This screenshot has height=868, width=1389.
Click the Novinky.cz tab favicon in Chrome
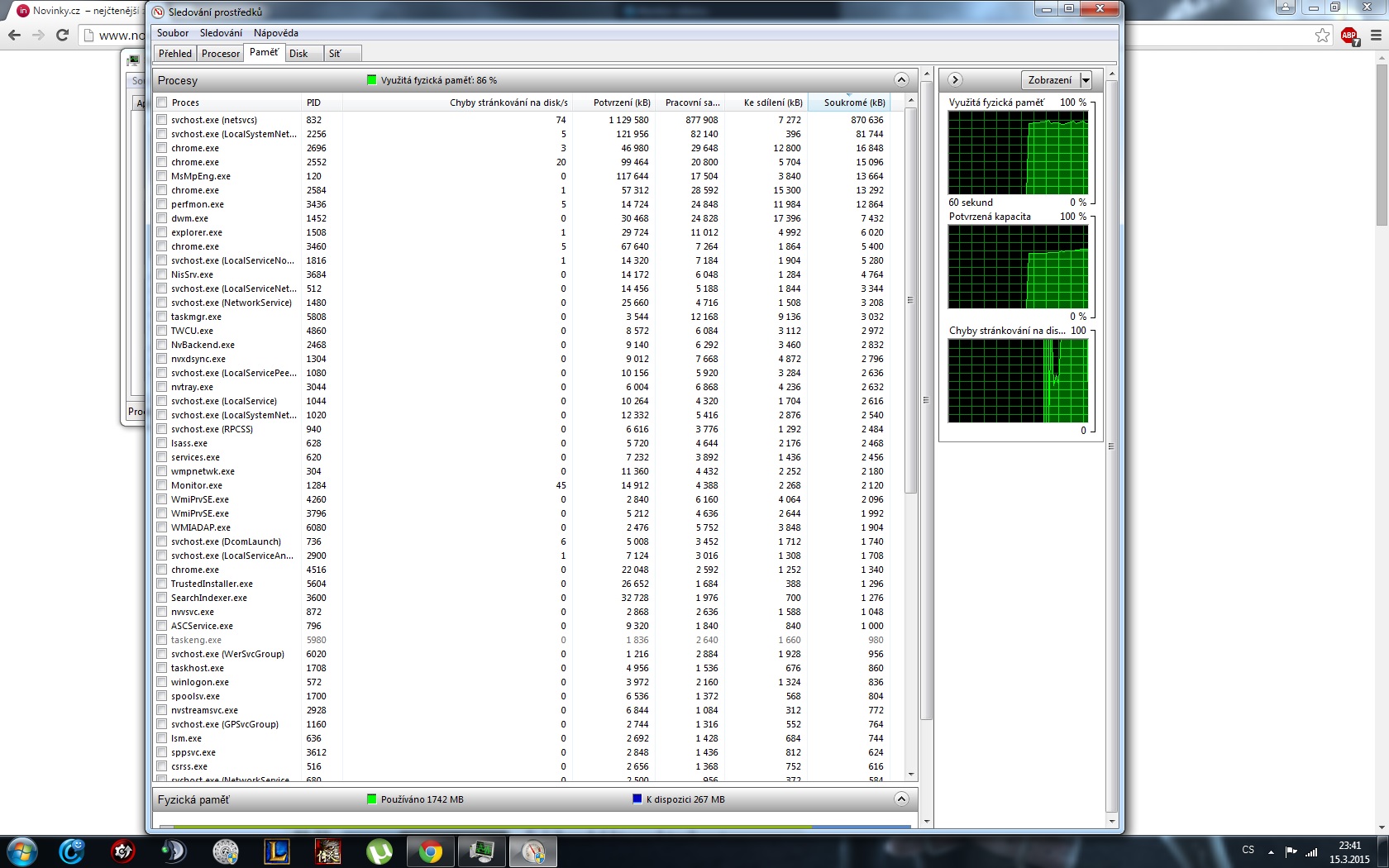(x=23, y=11)
